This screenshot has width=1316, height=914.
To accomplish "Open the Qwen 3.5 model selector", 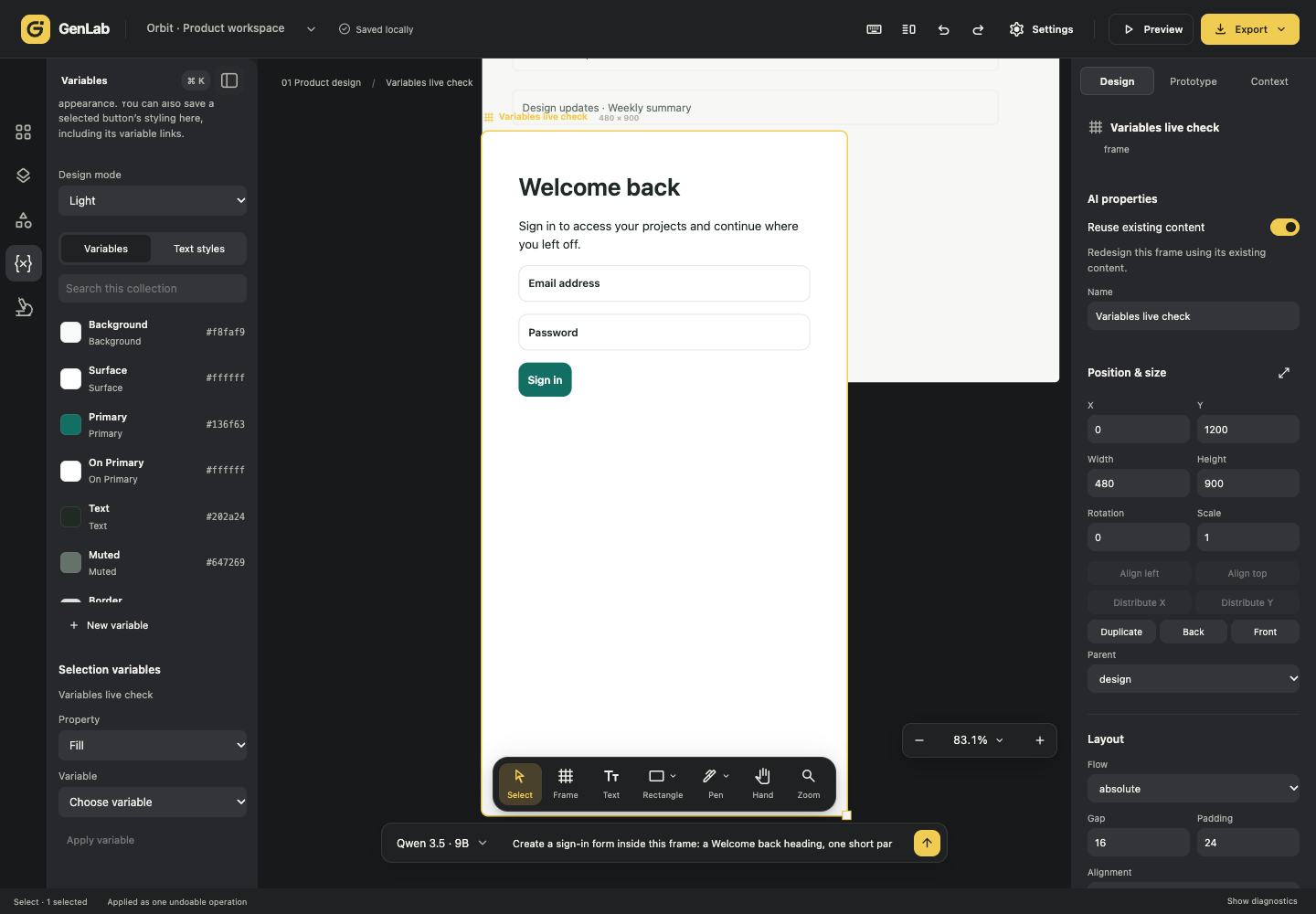I will coord(442,844).
